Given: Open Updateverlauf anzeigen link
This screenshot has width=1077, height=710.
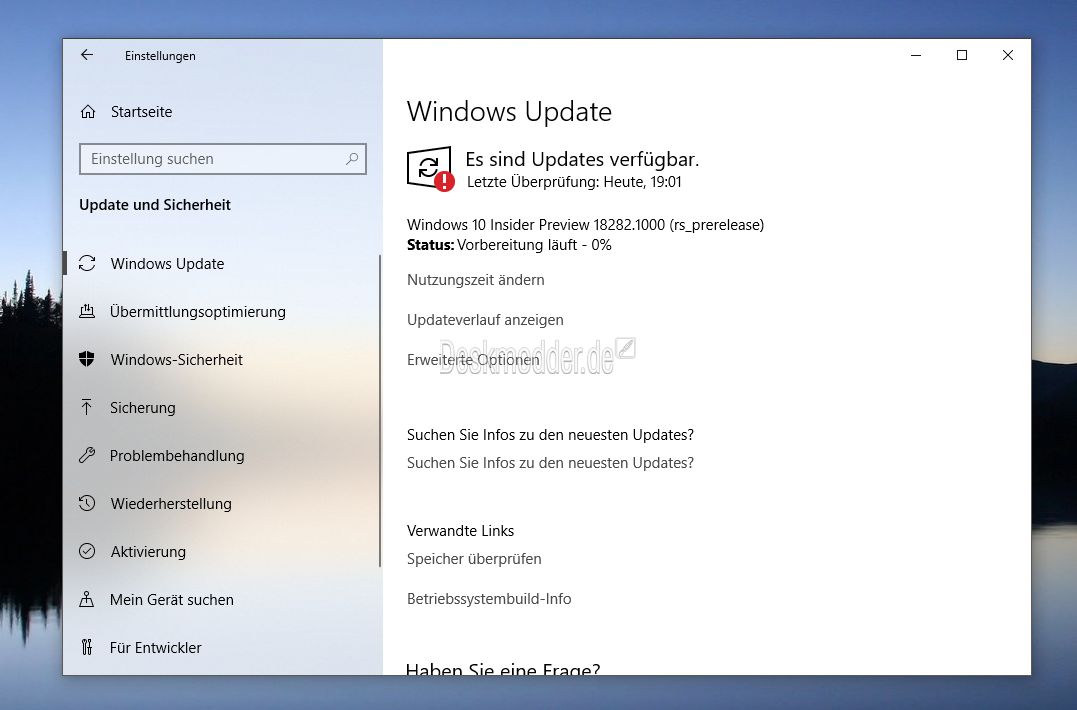Looking at the screenshot, I should tap(485, 320).
